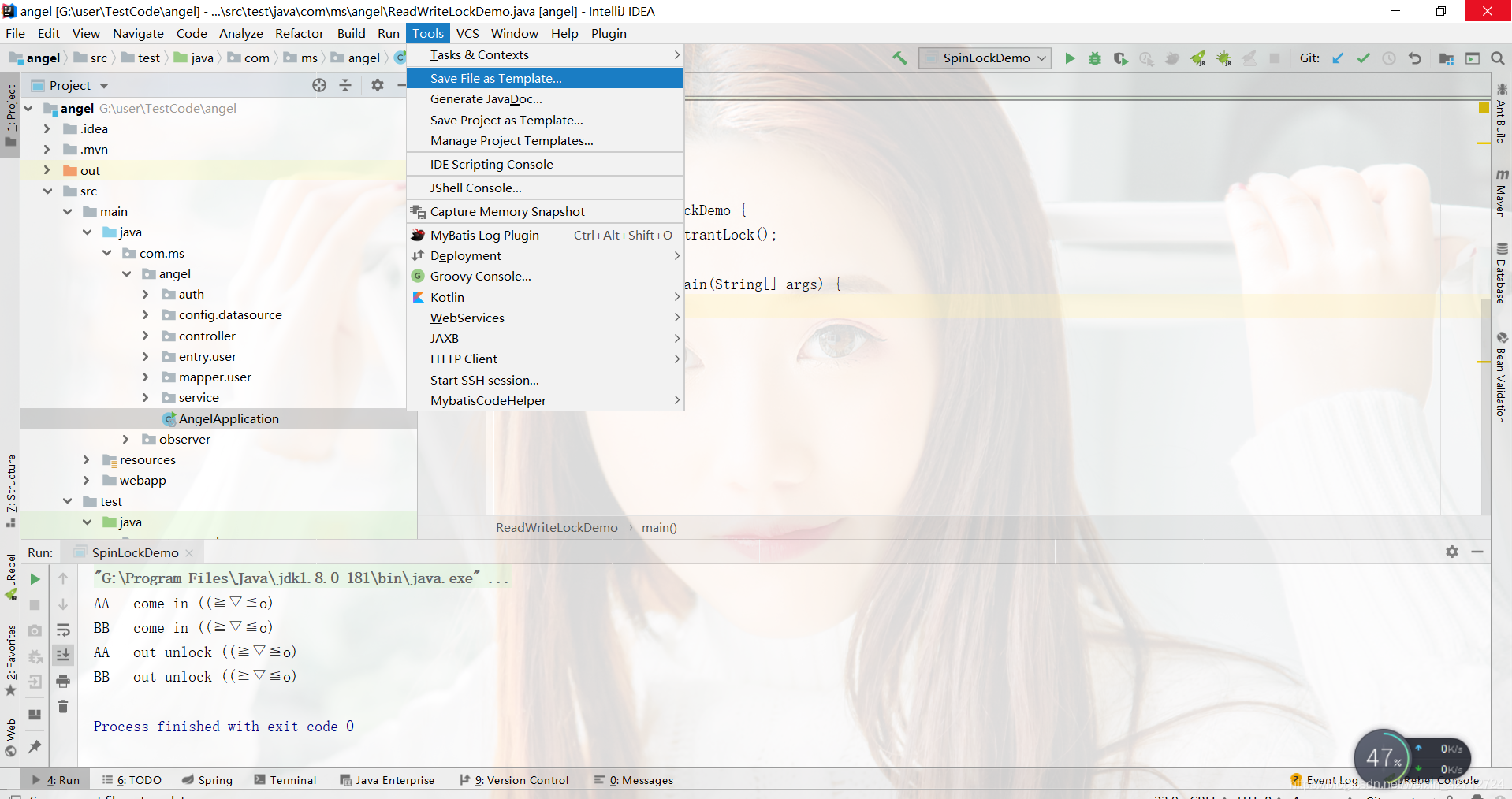The width and height of the screenshot is (1512, 799).
Task: Open Search Everywhere magnifier icon
Action: (x=1498, y=58)
